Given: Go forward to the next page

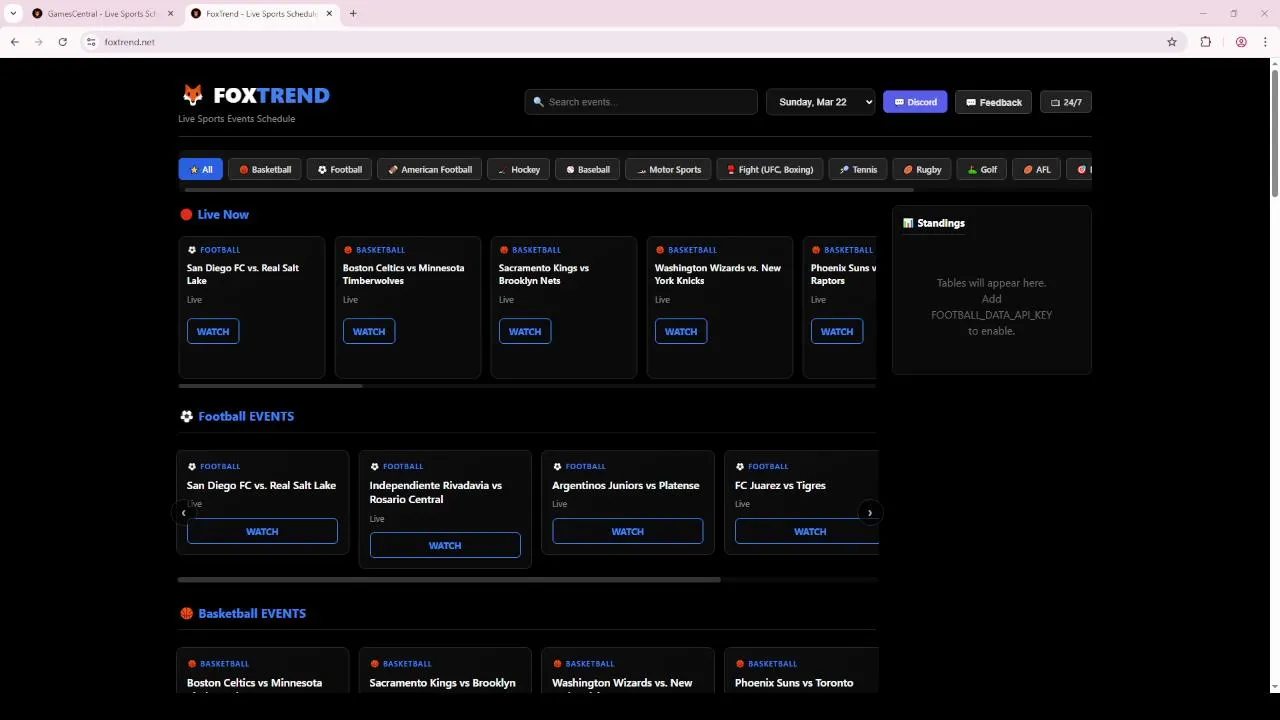Looking at the screenshot, I should (x=38, y=42).
